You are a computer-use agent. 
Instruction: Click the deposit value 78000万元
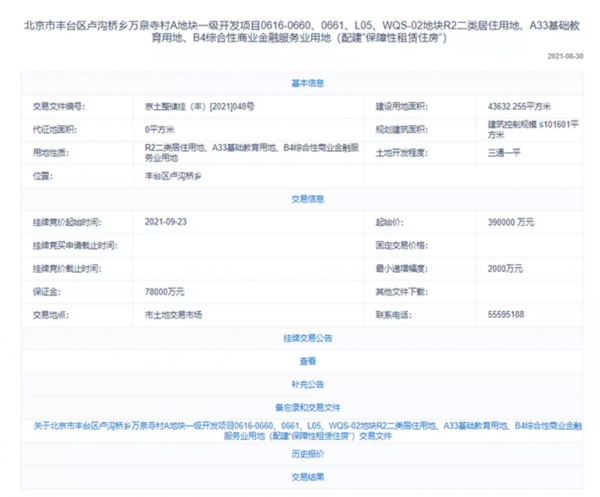click(164, 292)
